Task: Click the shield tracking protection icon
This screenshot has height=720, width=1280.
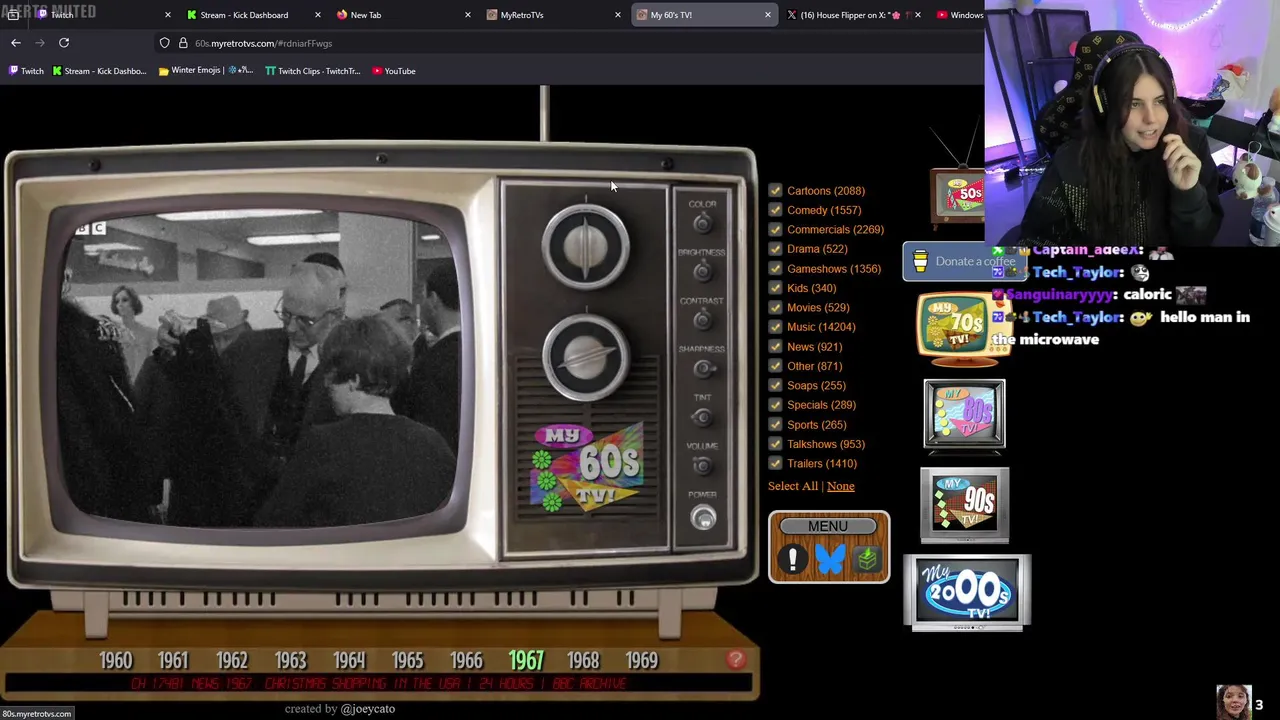Action: [x=164, y=43]
